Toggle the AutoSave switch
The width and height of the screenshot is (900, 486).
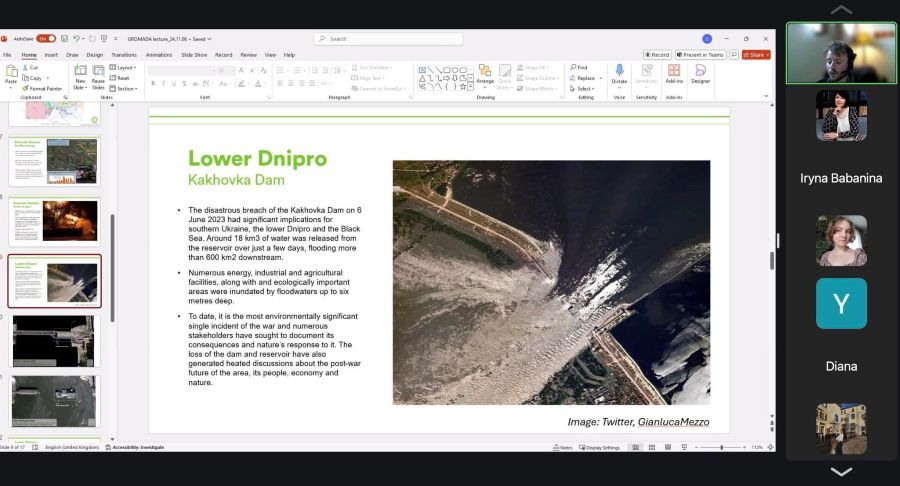(x=46, y=38)
